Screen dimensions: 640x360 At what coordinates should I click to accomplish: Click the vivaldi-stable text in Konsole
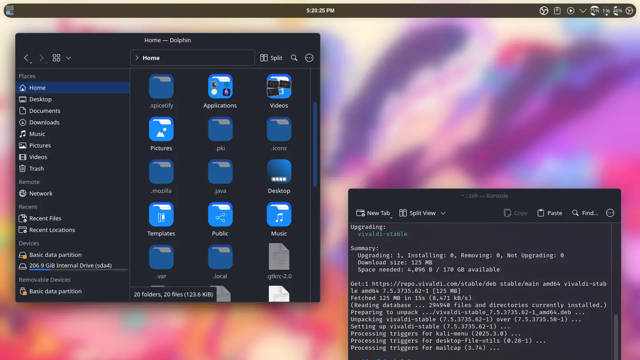(x=382, y=234)
